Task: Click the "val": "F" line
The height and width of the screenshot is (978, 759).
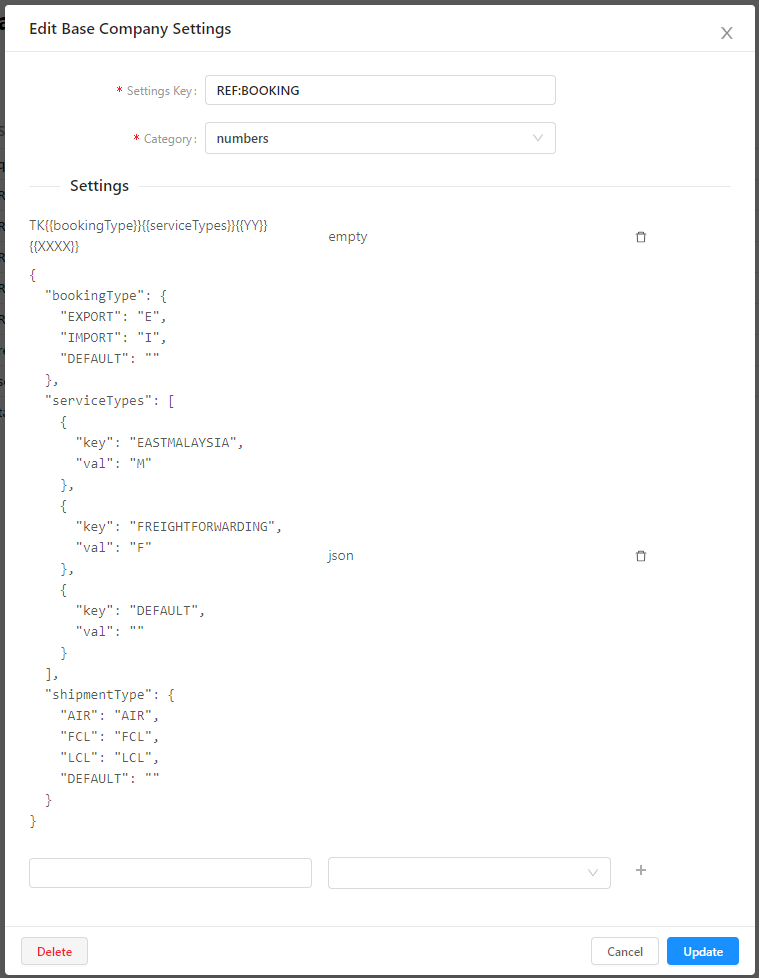Action: (114, 548)
